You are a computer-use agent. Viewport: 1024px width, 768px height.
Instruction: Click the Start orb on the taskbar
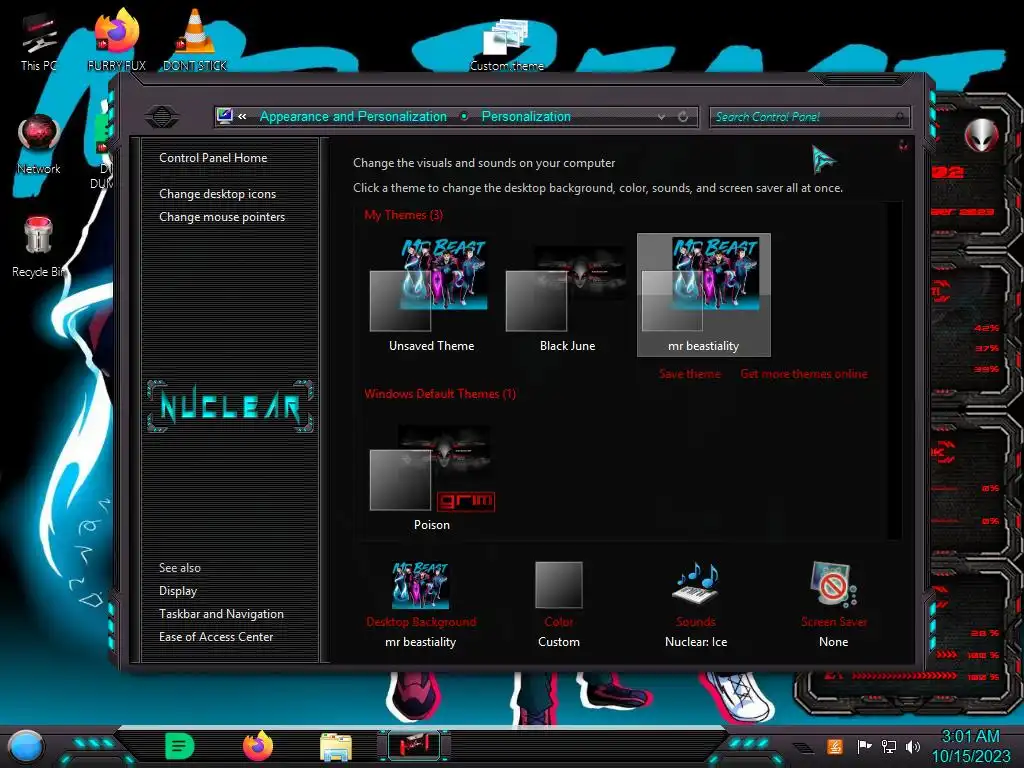pyautogui.click(x=25, y=746)
